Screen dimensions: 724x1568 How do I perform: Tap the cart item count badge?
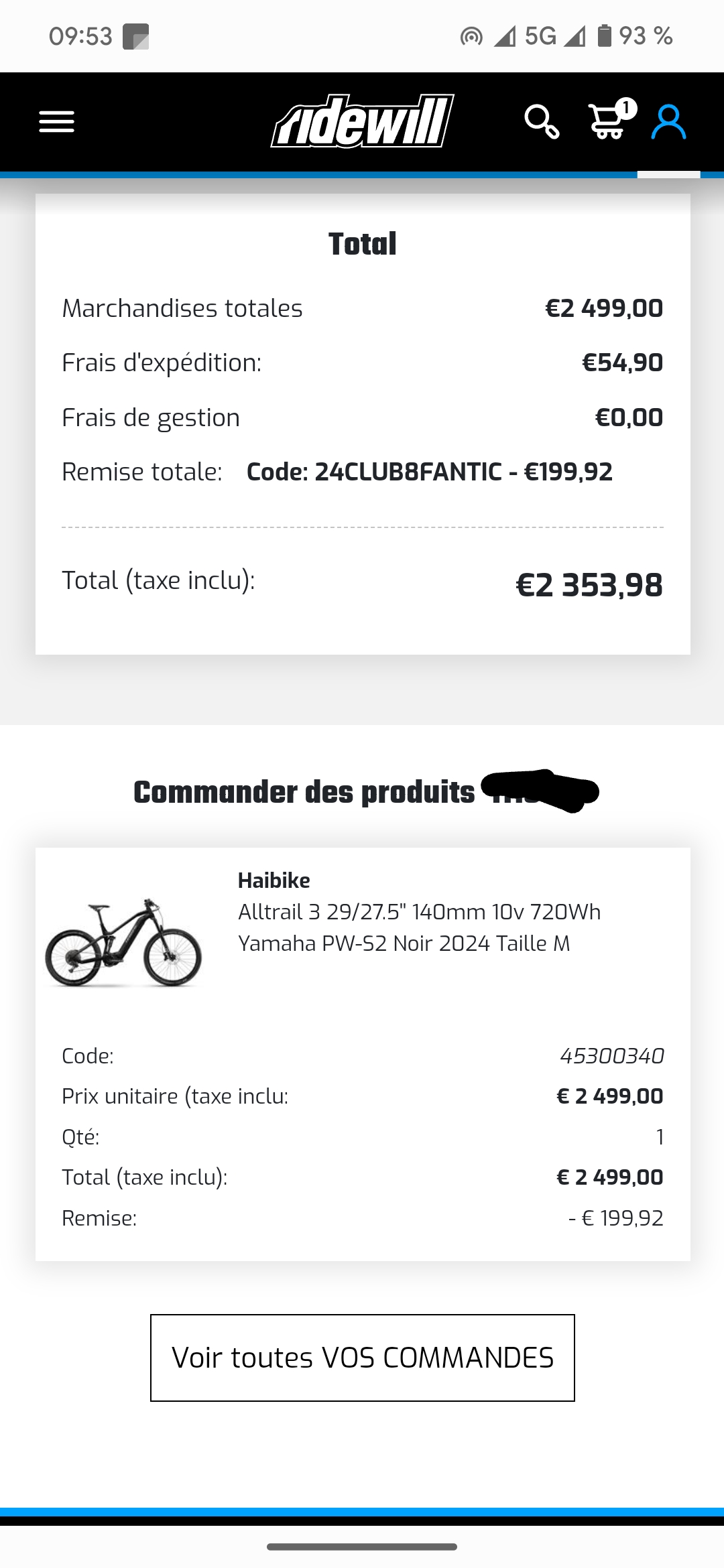pos(625,108)
